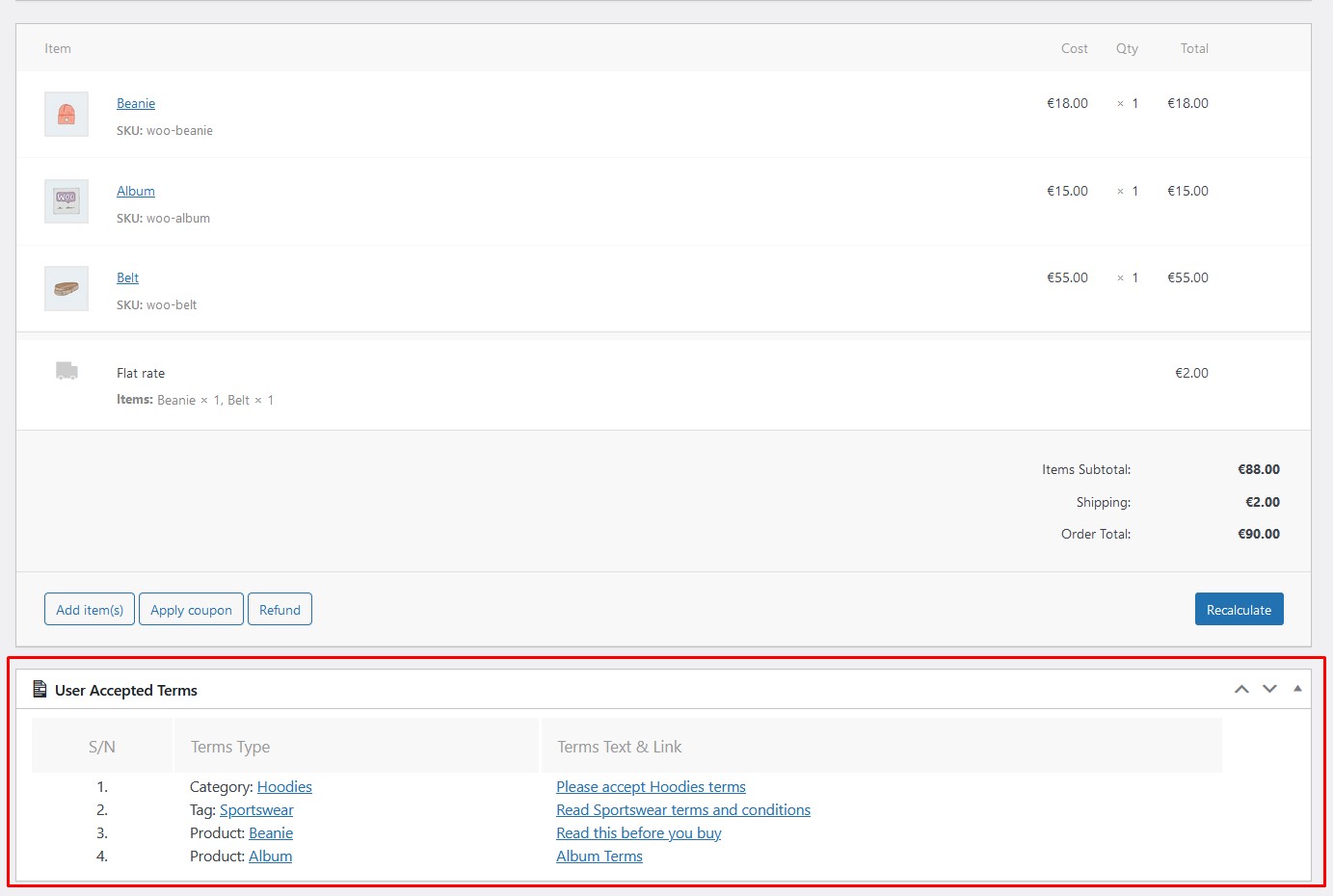
Task: Click the Belt row quantity '× 1'
Action: click(x=1128, y=277)
